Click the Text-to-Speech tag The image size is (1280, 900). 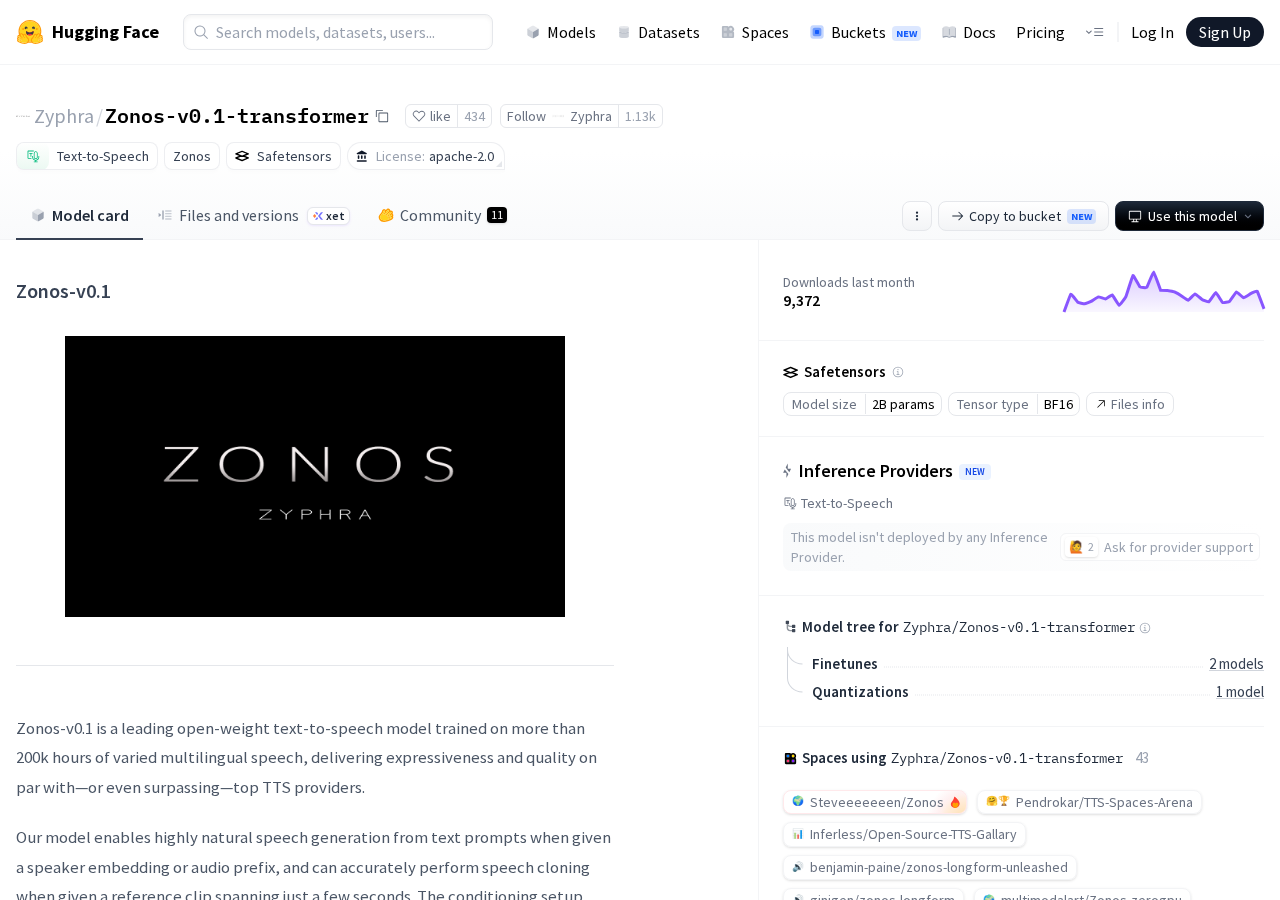point(87,156)
